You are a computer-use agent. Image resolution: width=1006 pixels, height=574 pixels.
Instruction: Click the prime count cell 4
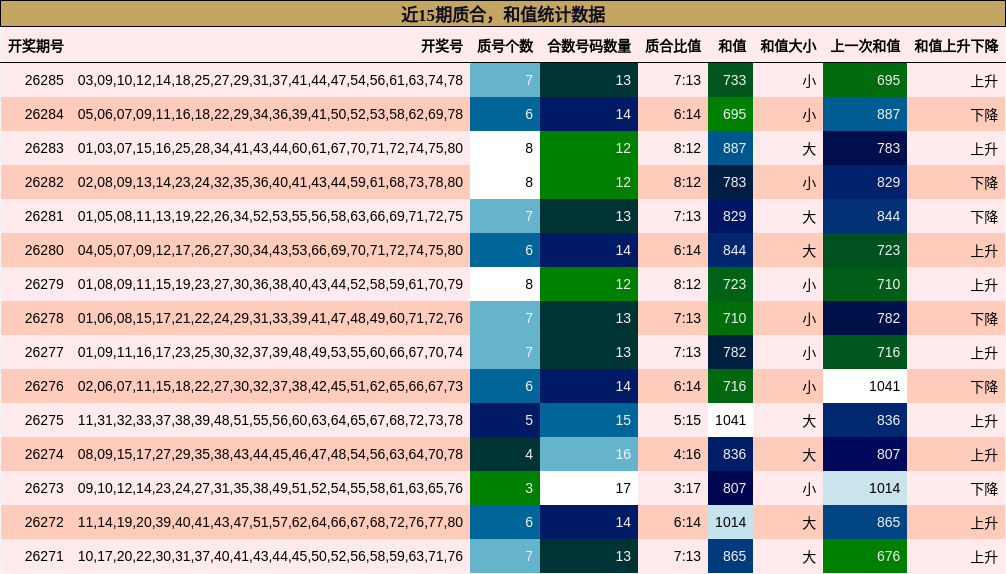(x=505, y=454)
